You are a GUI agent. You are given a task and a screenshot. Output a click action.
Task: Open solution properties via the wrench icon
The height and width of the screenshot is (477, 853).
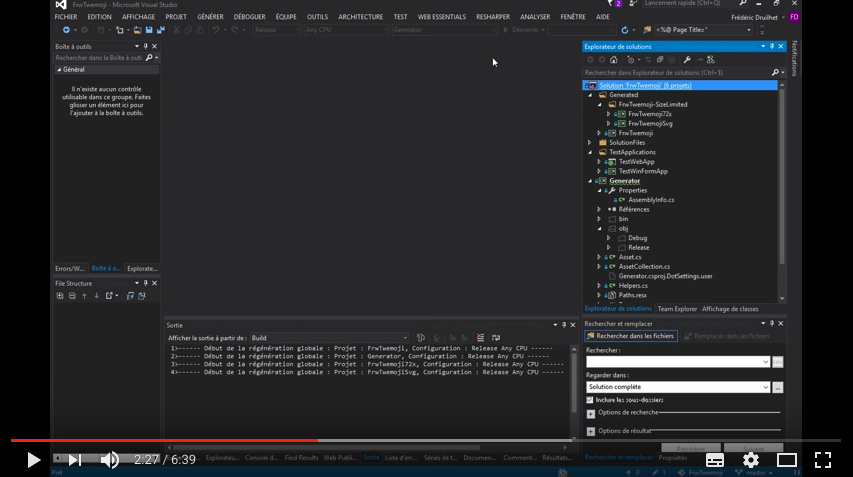pos(687,60)
